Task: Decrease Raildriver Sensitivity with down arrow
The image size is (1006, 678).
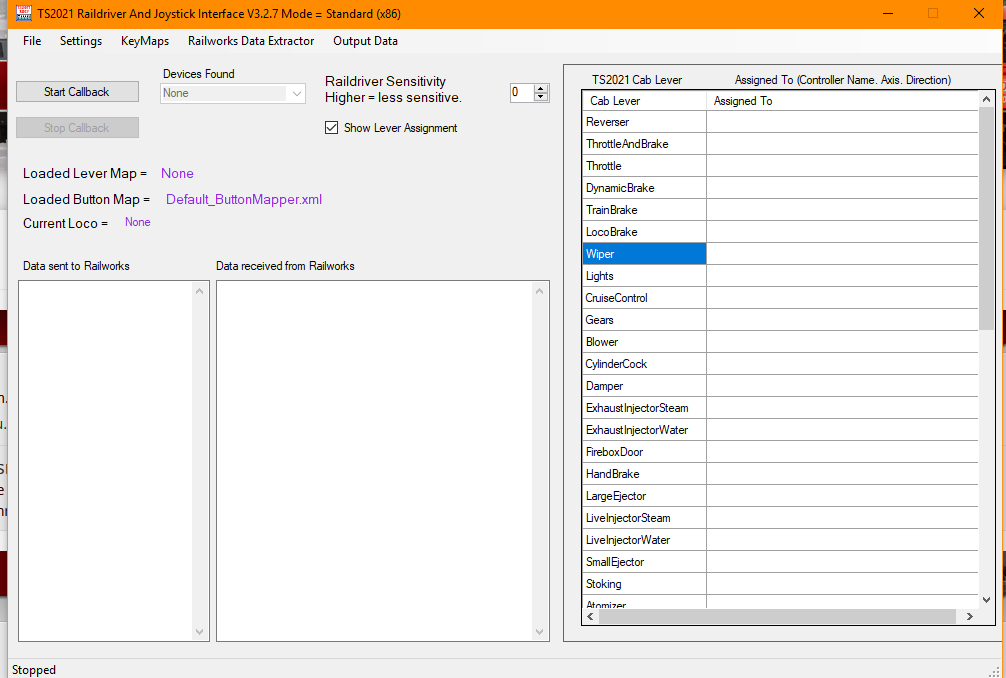Action: tap(541, 97)
